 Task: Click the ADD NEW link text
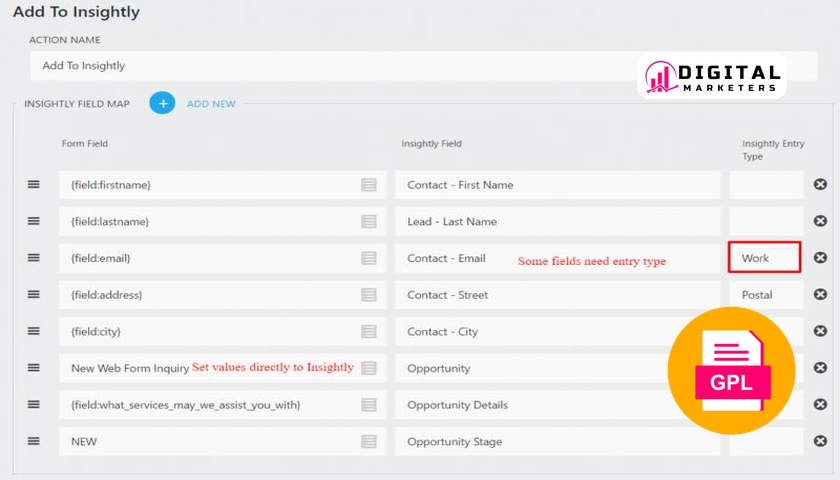(x=211, y=104)
